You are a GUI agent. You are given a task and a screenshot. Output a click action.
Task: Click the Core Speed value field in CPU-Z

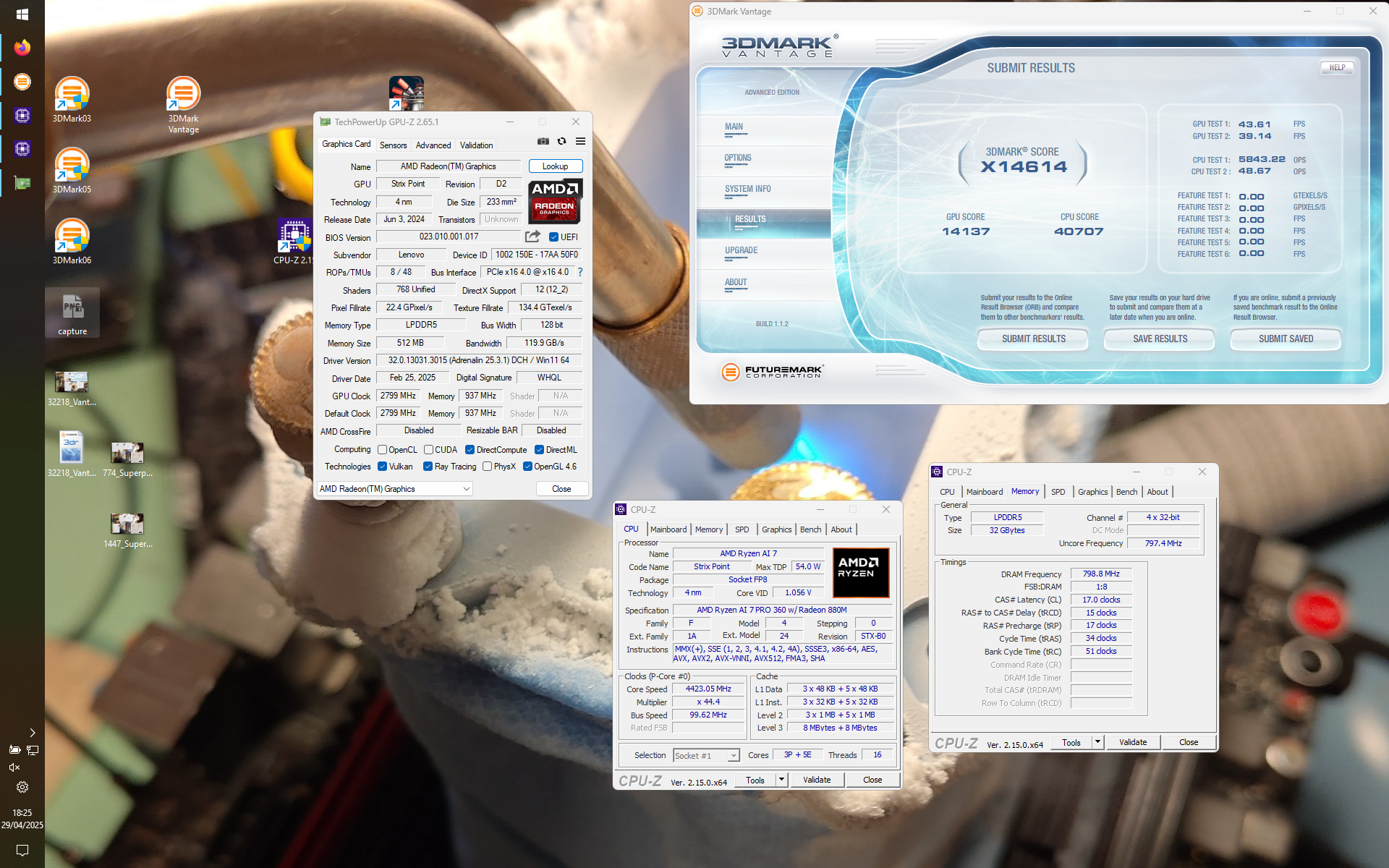708,689
